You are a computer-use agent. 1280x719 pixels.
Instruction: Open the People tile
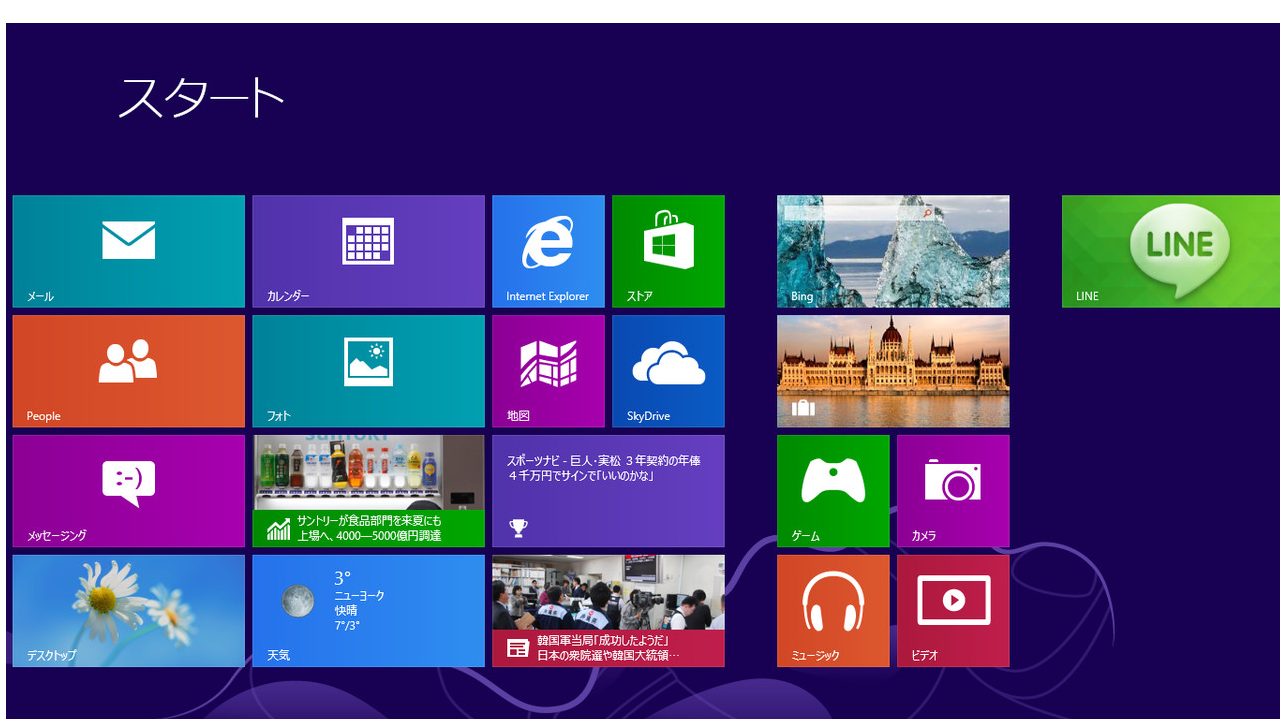pyautogui.click(x=128, y=371)
